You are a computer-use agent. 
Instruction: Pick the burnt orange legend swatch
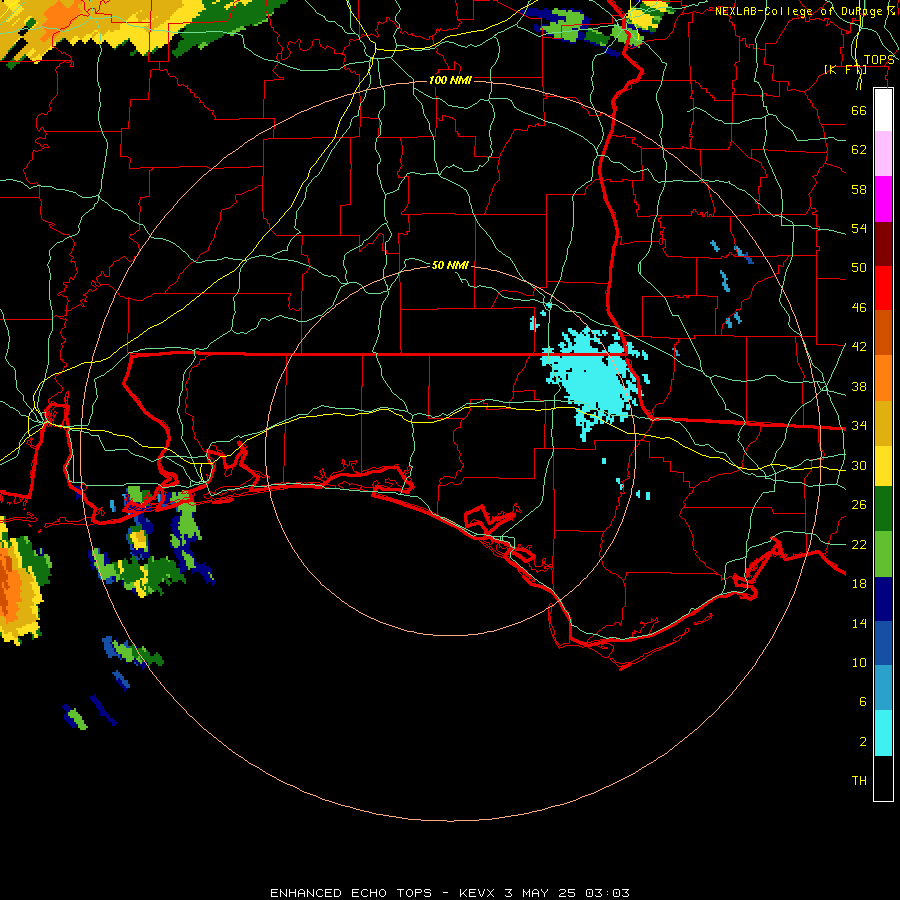(x=883, y=332)
